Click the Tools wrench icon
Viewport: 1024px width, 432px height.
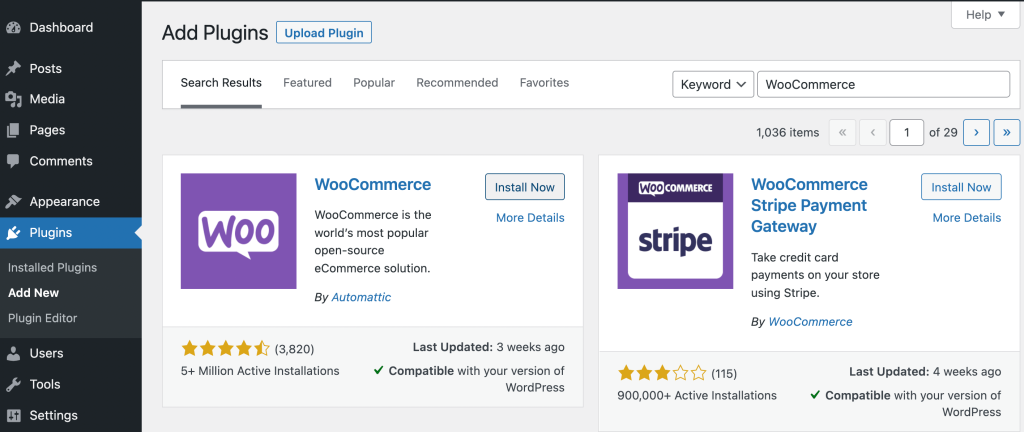coord(13,384)
